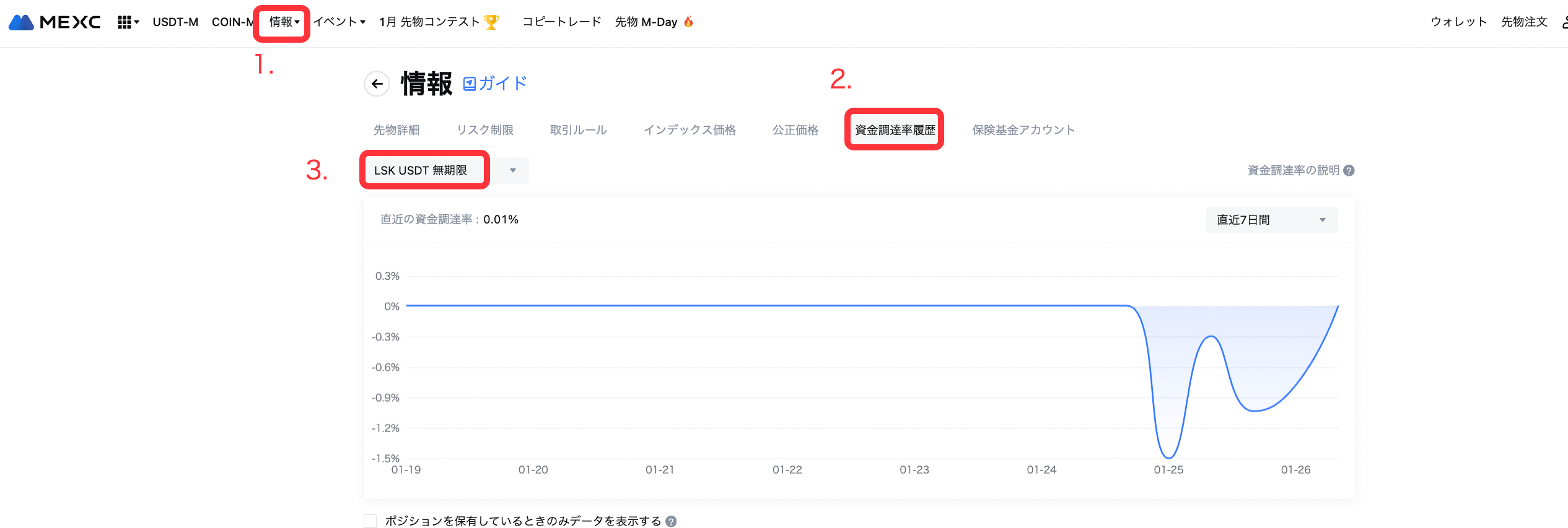Click the USDT-M navigation item
Viewport: 1568px width, 528px height.
click(x=175, y=22)
